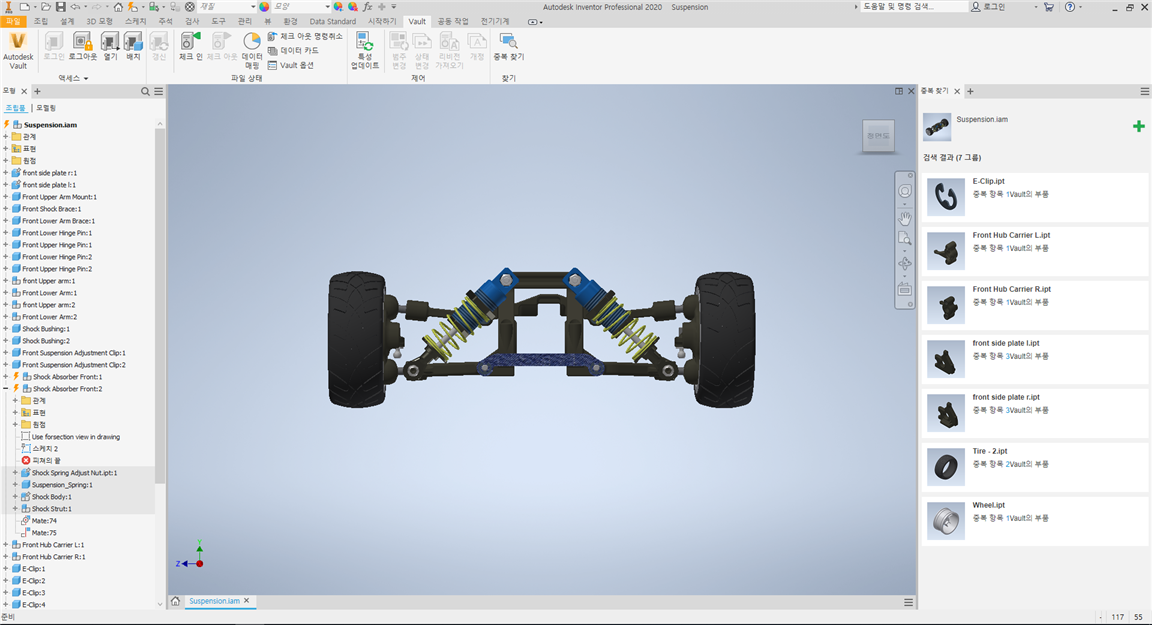Screen dimensions: 1152x625
Task: Click the shopping cart icon in the title bar
Action: pyautogui.click(x=1048, y=7)
